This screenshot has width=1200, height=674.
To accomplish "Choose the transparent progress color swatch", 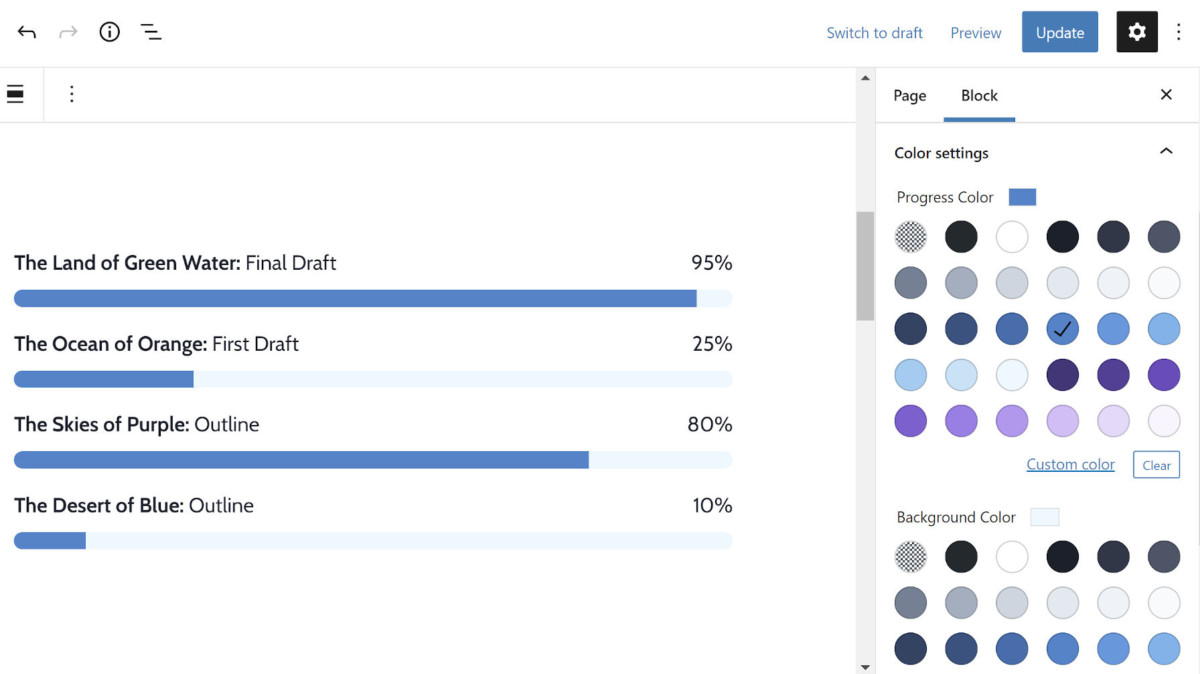I will [x=911, y=237].
